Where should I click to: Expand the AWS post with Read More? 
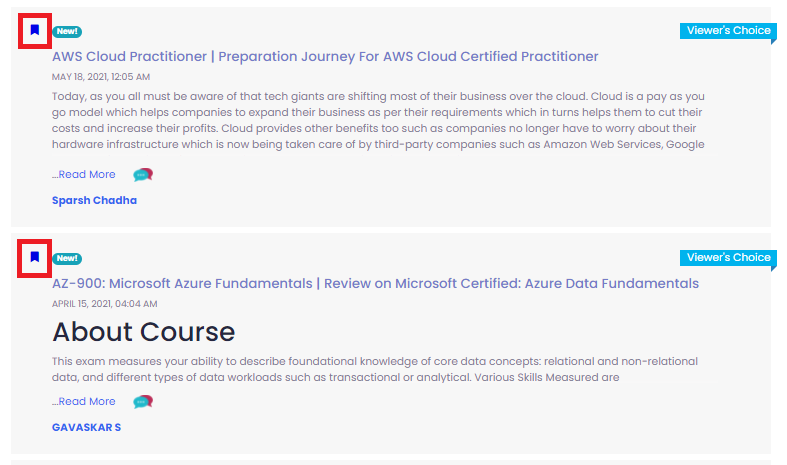(x=84, y=174)
